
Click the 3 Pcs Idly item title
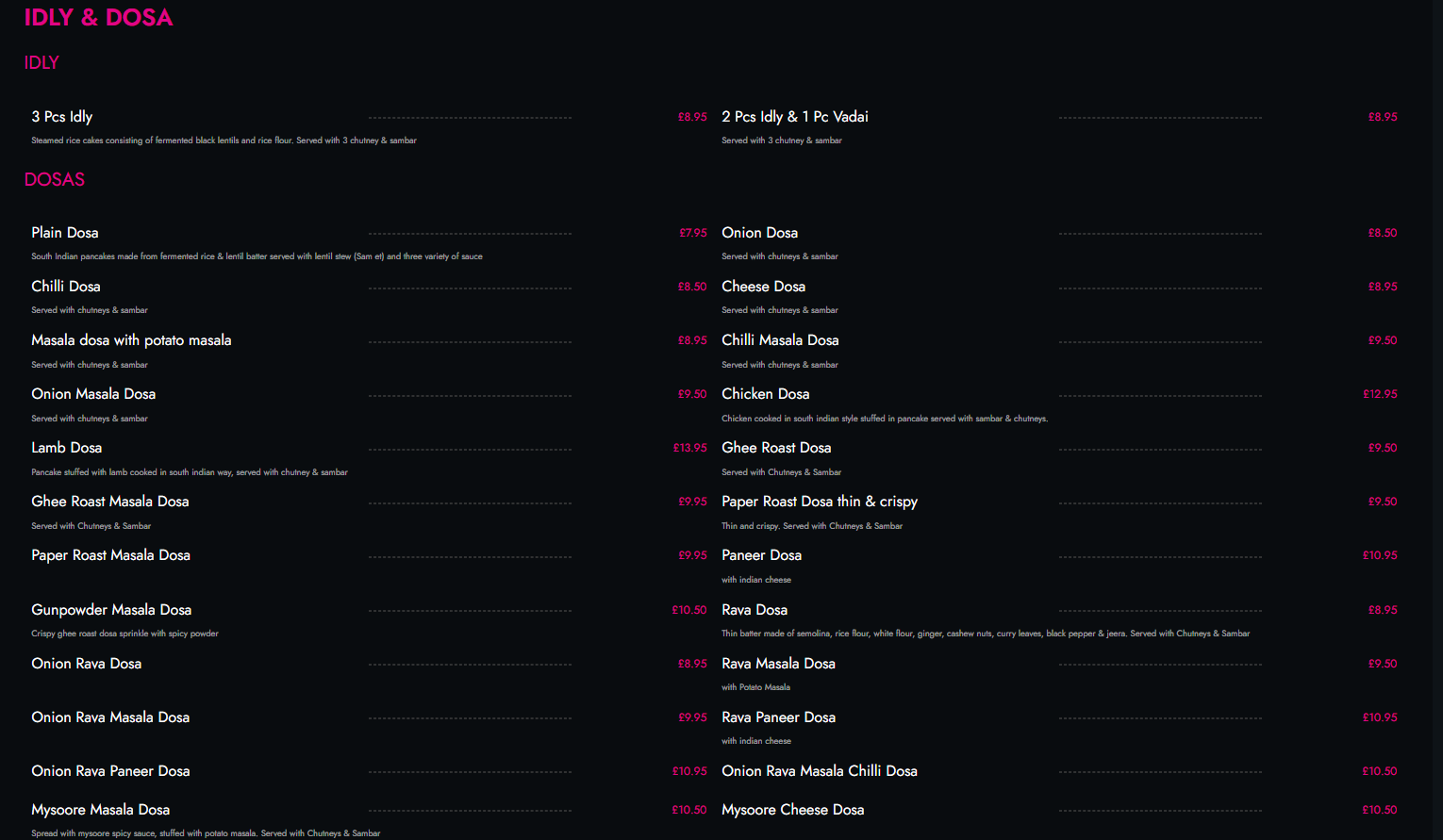pyautogui.click(x=62, y=117)
